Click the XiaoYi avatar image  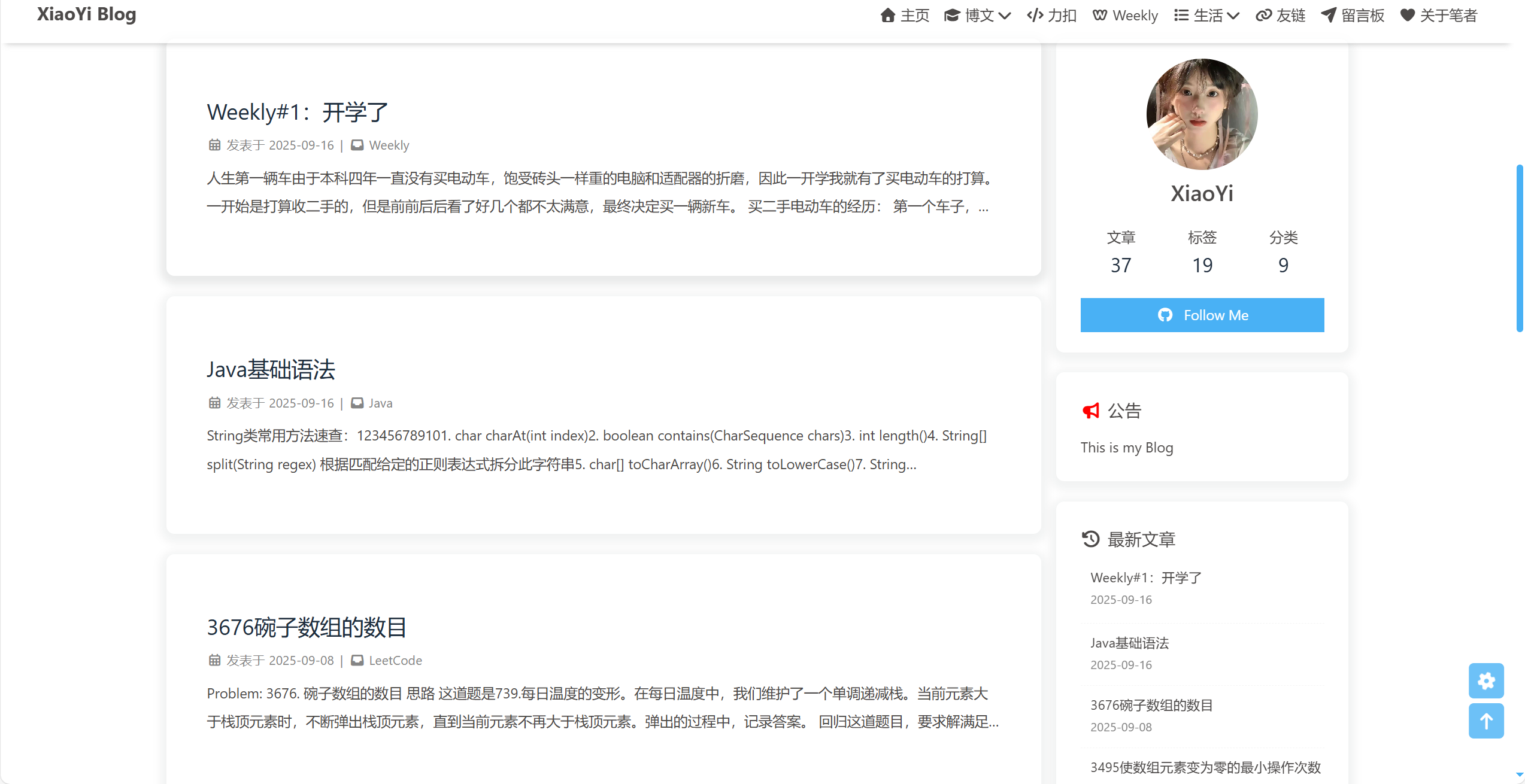(1202, 114)
